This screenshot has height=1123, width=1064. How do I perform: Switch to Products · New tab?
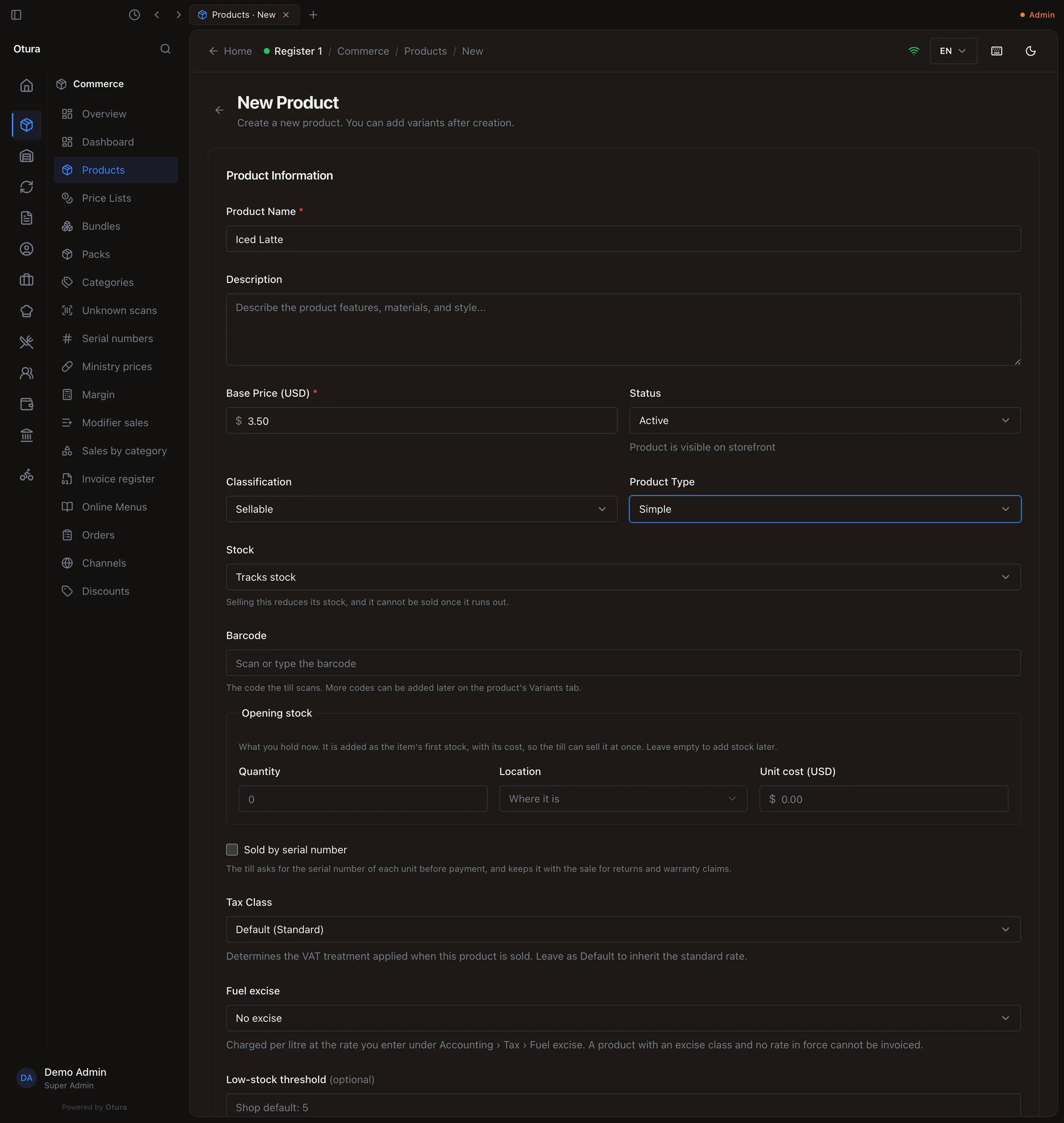pos(244,15)
